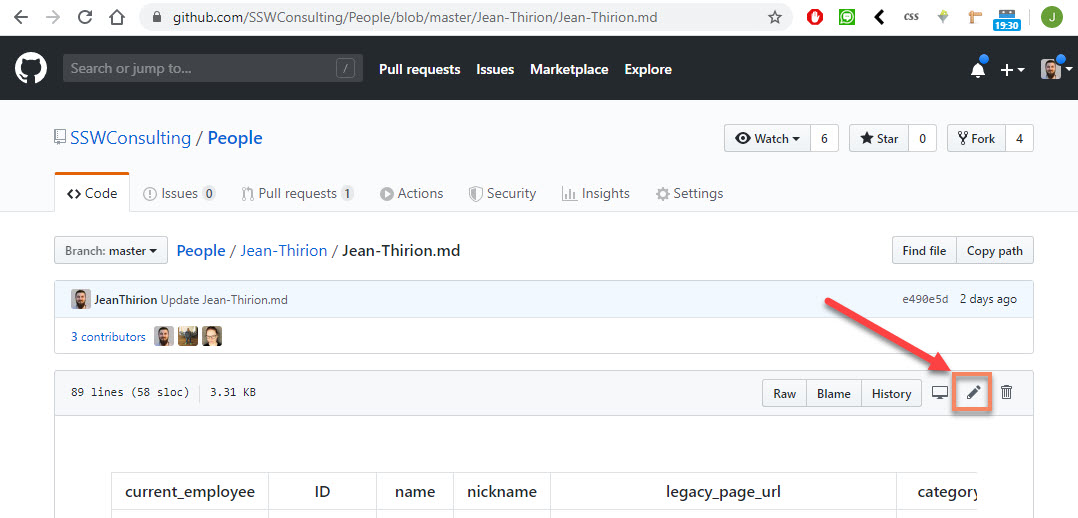
Task: View the 6 watchers count
Action: coord(824,138)
